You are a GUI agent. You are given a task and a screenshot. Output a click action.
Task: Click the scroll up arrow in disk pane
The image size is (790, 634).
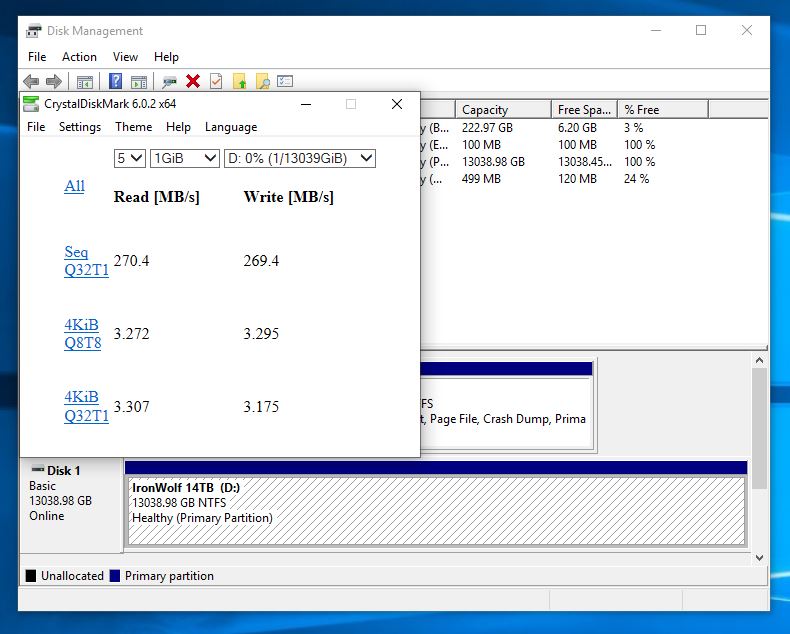click(759, 360)
